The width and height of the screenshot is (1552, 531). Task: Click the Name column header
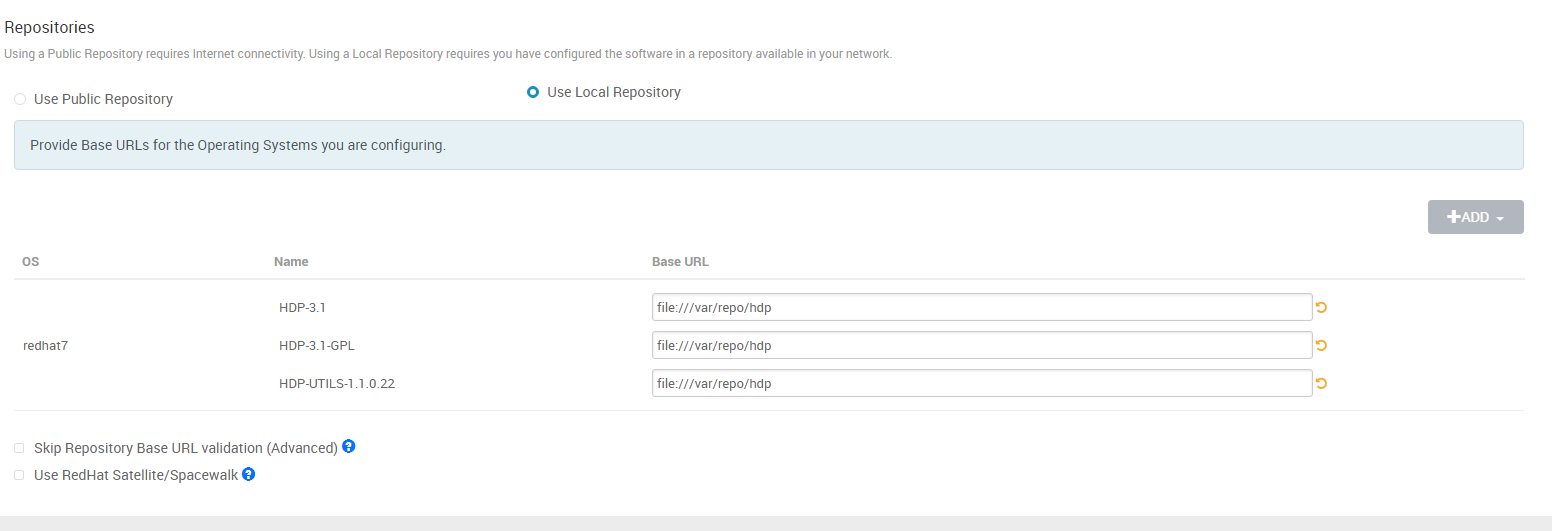291,262
